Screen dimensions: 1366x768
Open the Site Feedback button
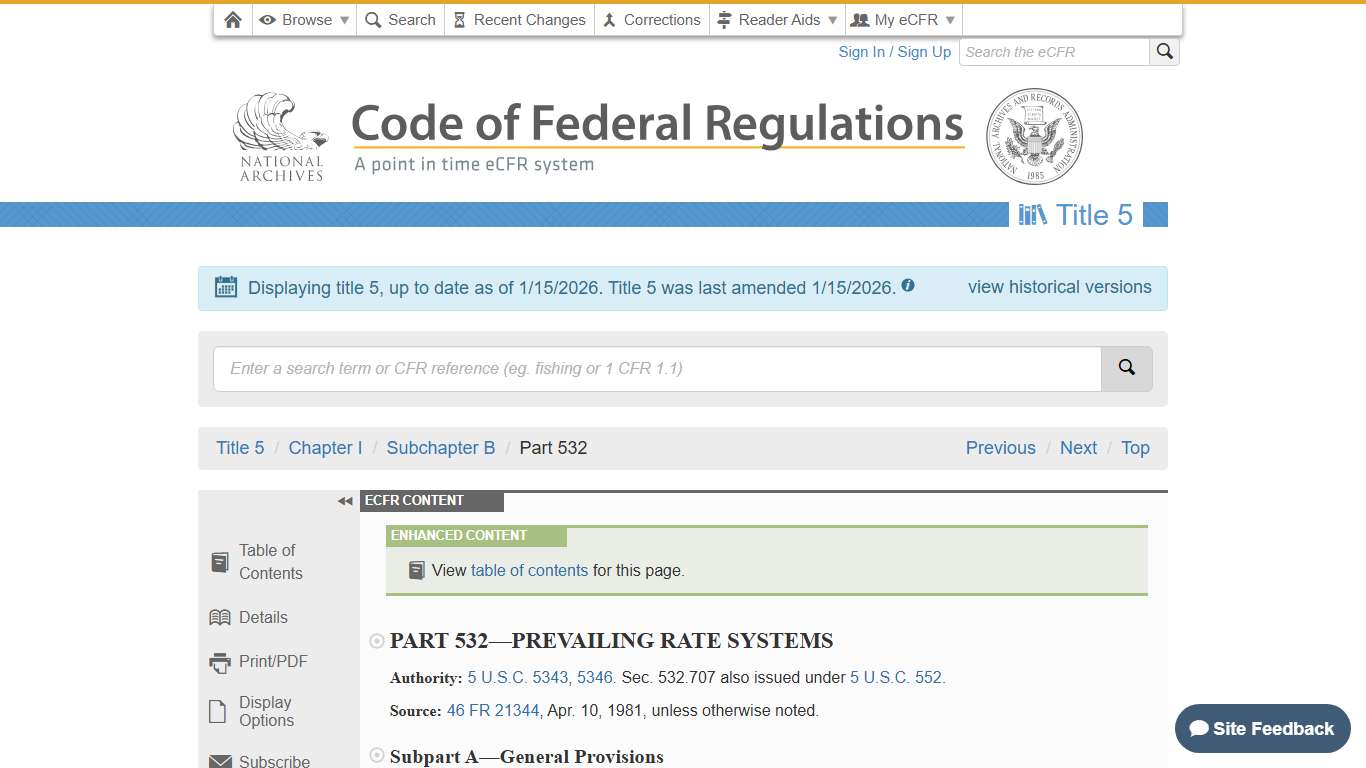tap(1262, 729)
